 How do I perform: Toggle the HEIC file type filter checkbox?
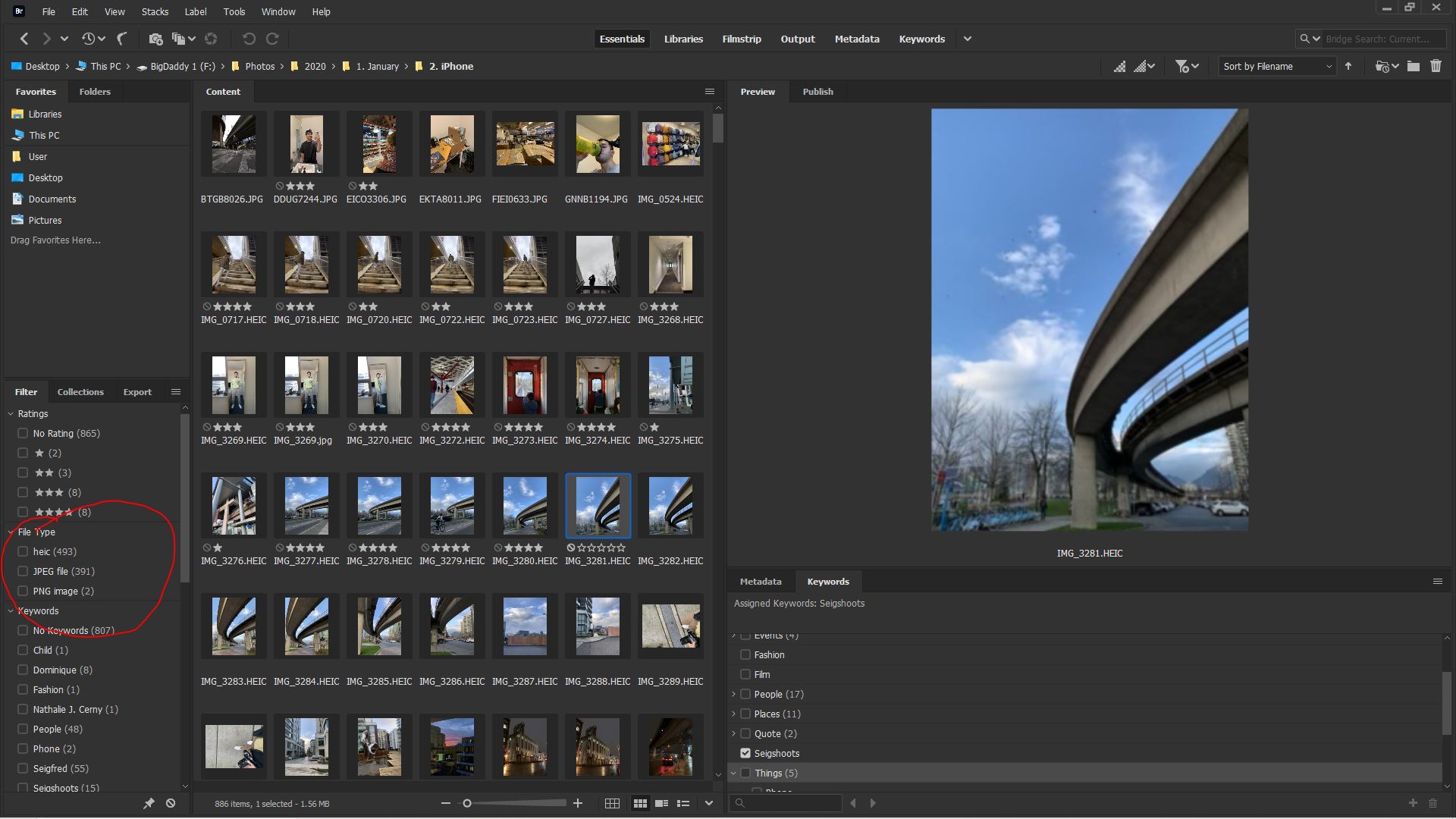pos(22,551)
